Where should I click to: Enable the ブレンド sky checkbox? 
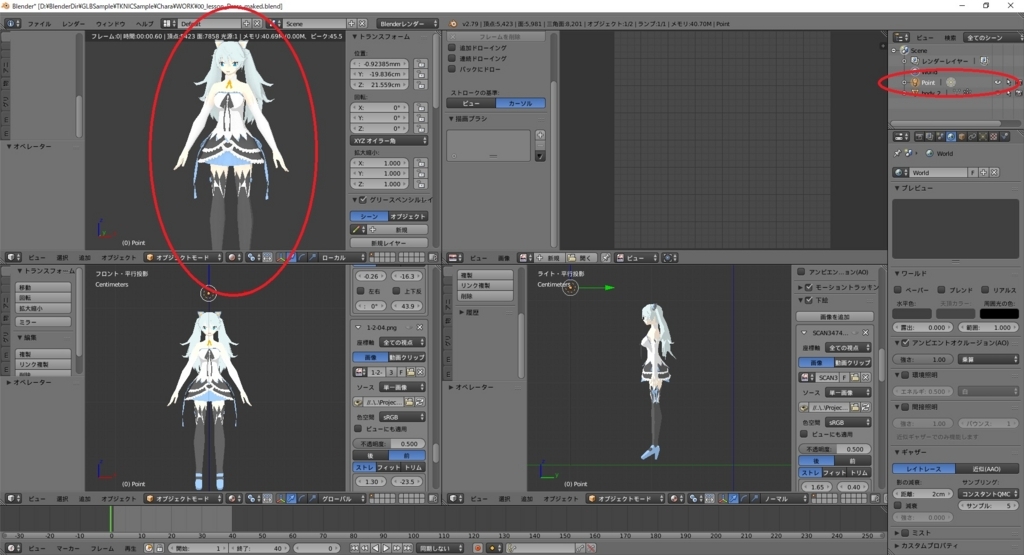(x=941, y=290)
